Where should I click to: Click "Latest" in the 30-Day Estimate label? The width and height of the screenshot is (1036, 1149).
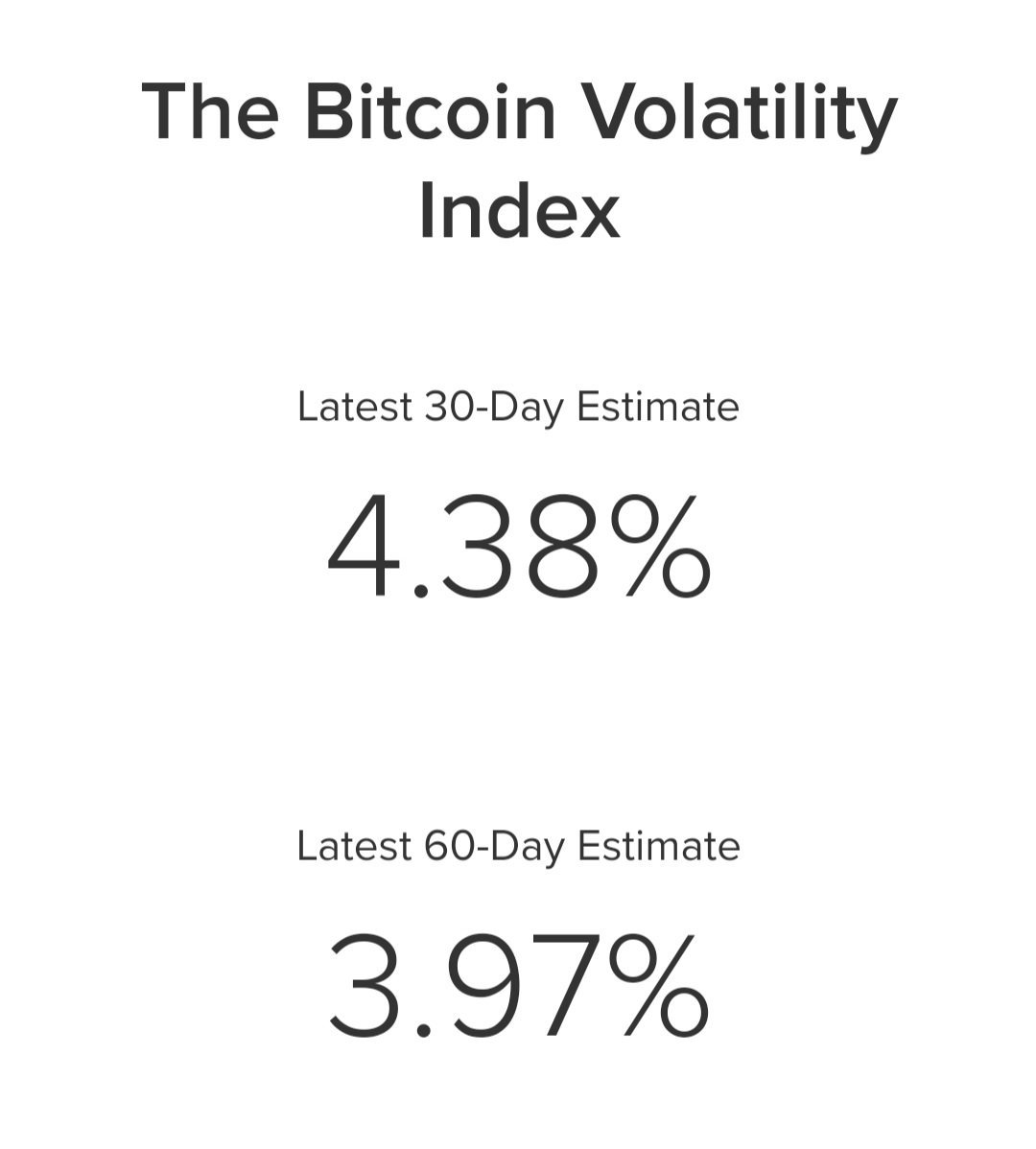pyautogui.click(x=354, y=407)
